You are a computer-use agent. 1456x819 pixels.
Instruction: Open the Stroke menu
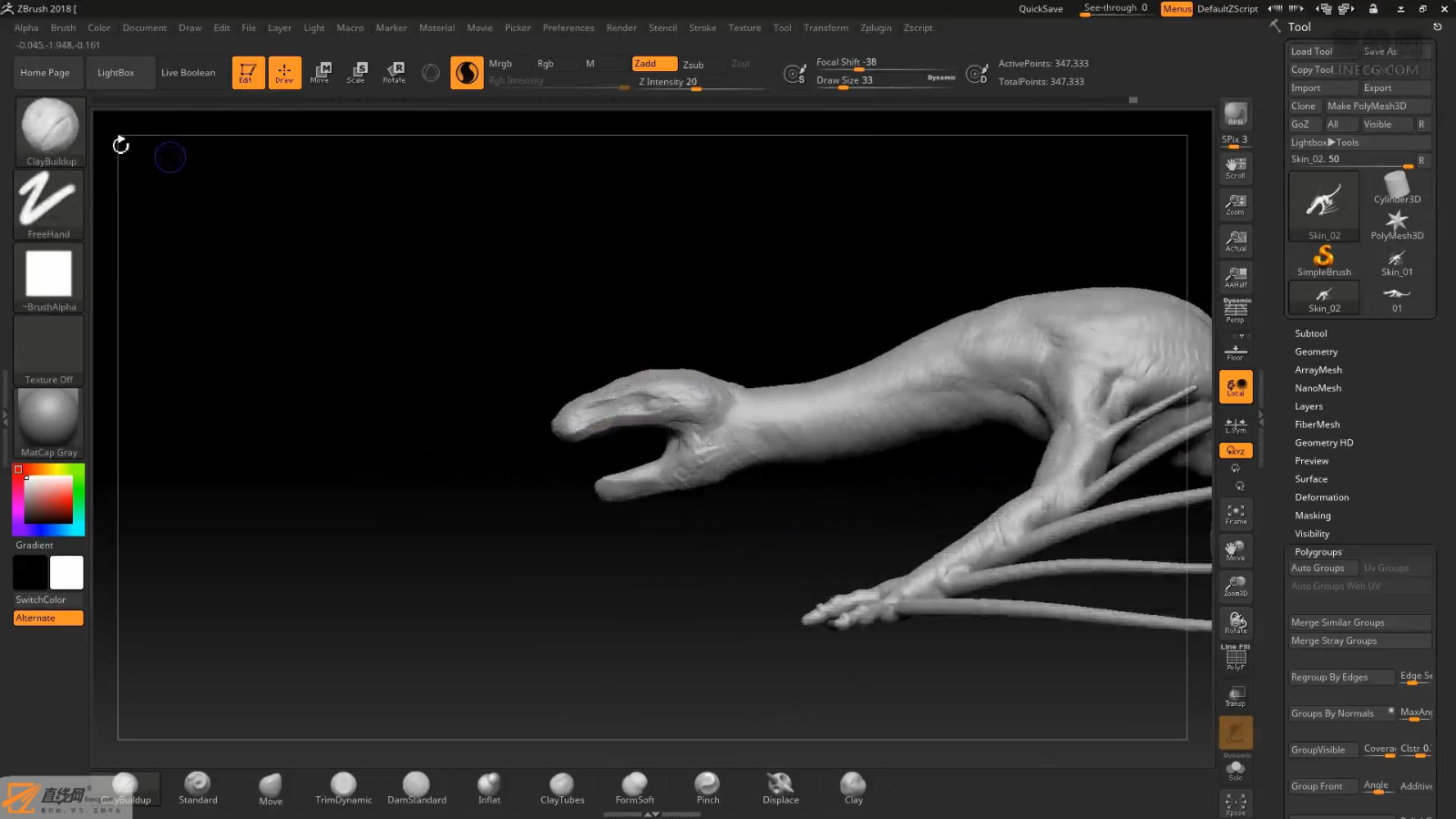(702, 27)
